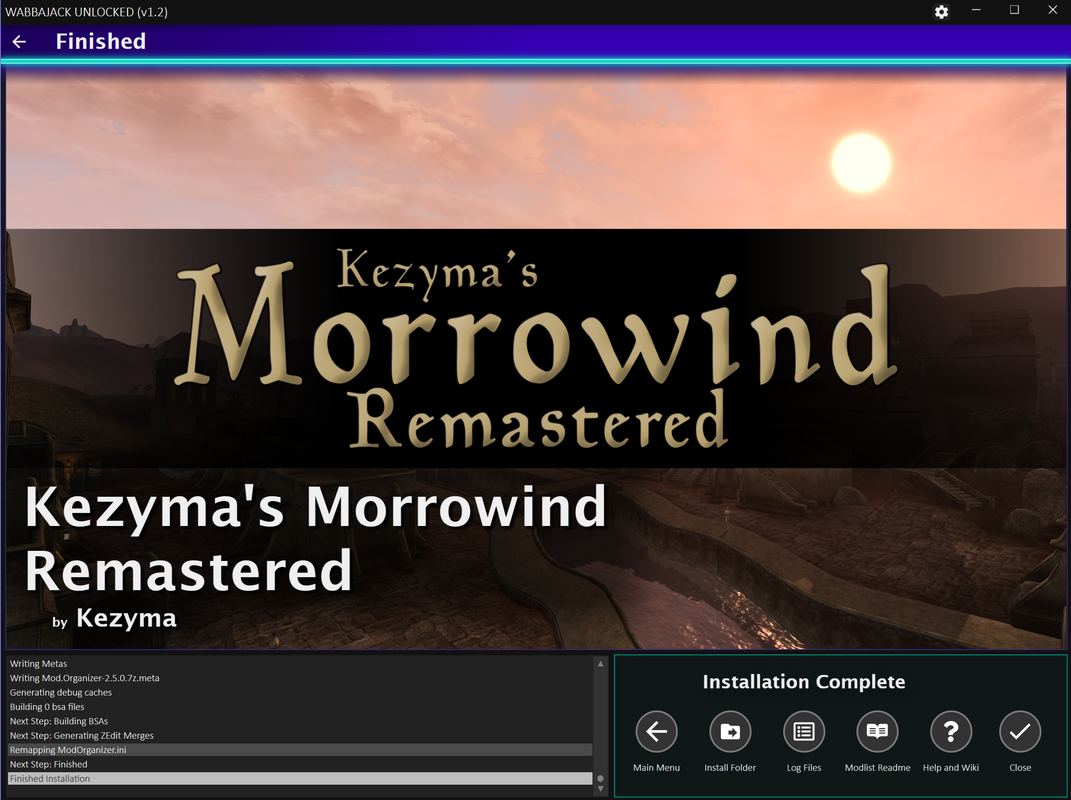Viewport: 1071px width, 800px height.
Task: Click the 'Installation Complete' heading
Action: [804, 682]
